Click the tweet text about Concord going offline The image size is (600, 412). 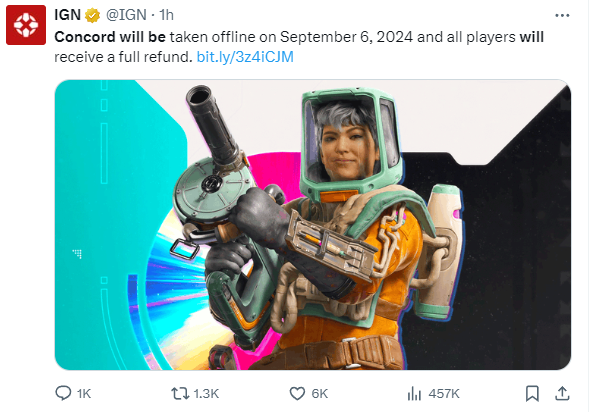tap(299, 47)
